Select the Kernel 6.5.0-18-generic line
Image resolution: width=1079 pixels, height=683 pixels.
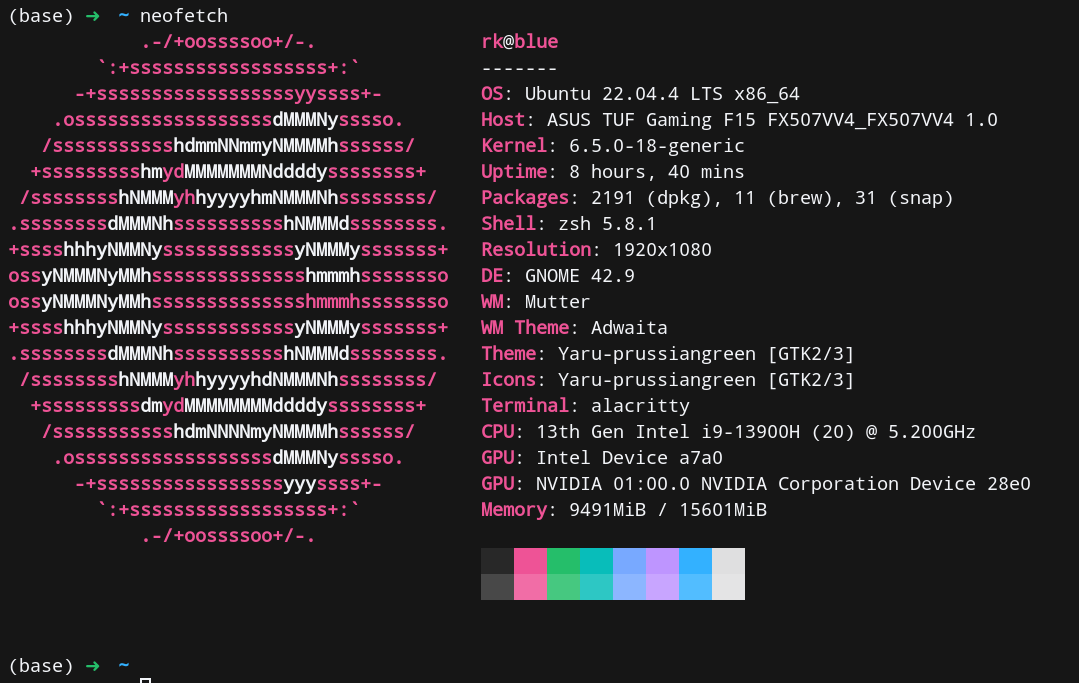click(x=612, y=146)
